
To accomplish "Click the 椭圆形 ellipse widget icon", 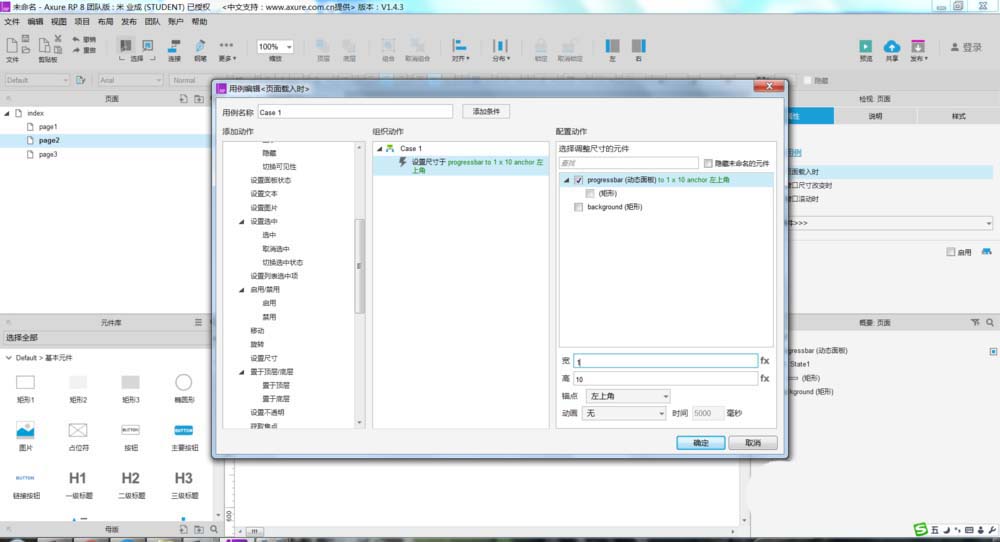I will (184, 383).
